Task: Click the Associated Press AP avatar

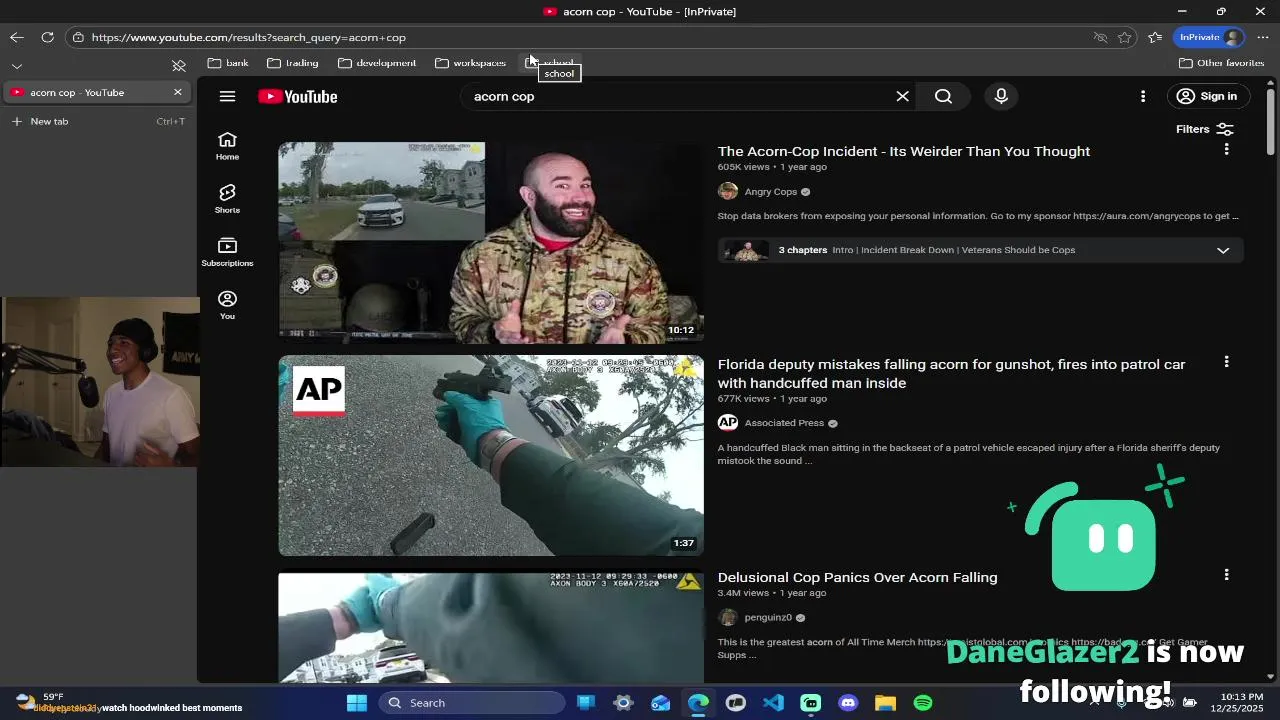Action: point(728,423)
